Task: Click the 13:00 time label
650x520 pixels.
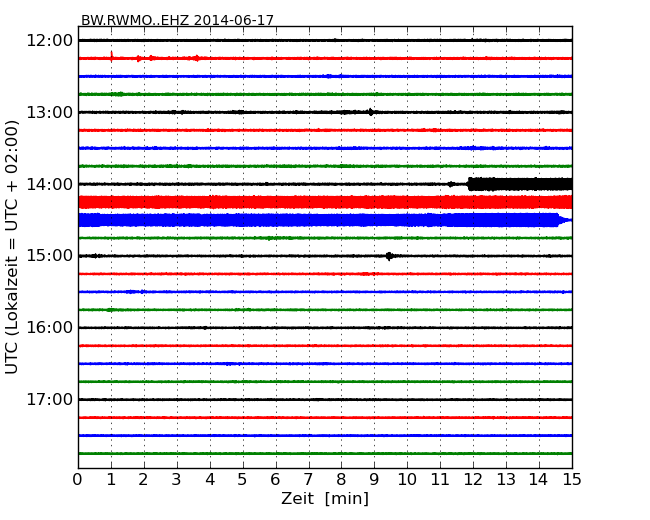Action: 50,112
